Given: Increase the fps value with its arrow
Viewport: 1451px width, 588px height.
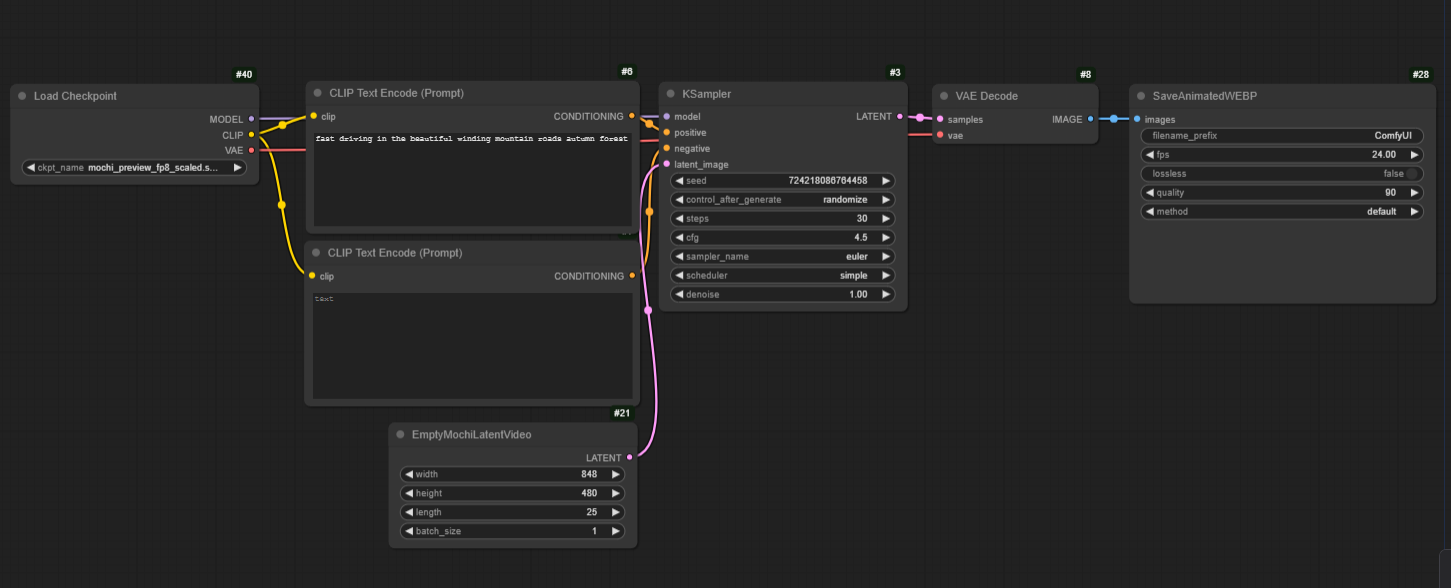Looking at the screenshot, I should (1416, 154).
